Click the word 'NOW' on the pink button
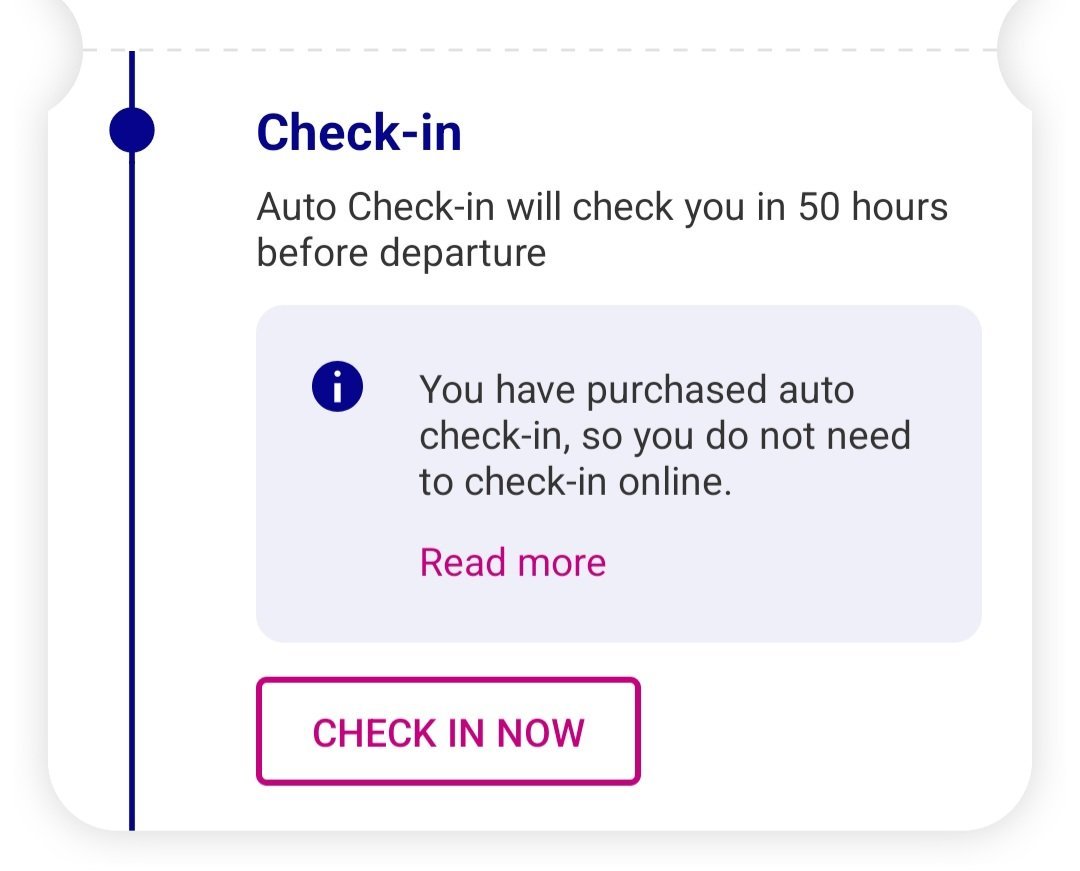This screenshot has height=871, width=1080. pyautogui.click(x=541, y=733)
